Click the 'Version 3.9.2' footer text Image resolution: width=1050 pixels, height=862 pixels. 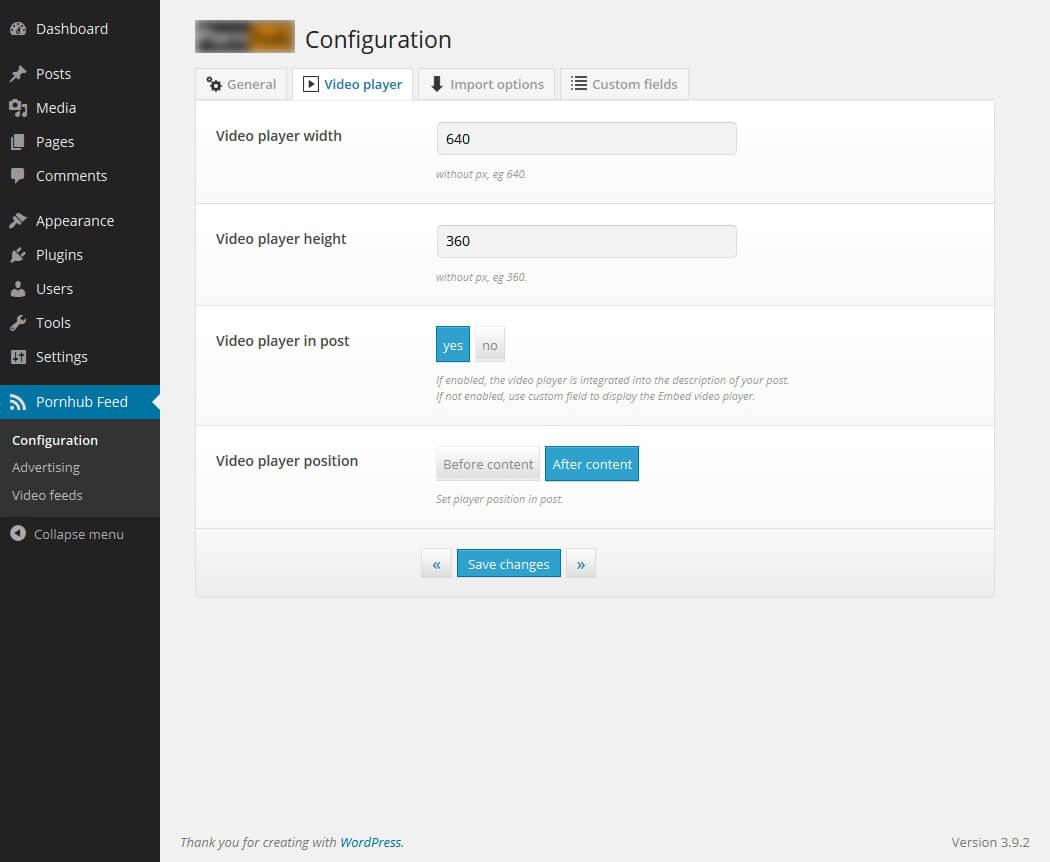point(990,843)
